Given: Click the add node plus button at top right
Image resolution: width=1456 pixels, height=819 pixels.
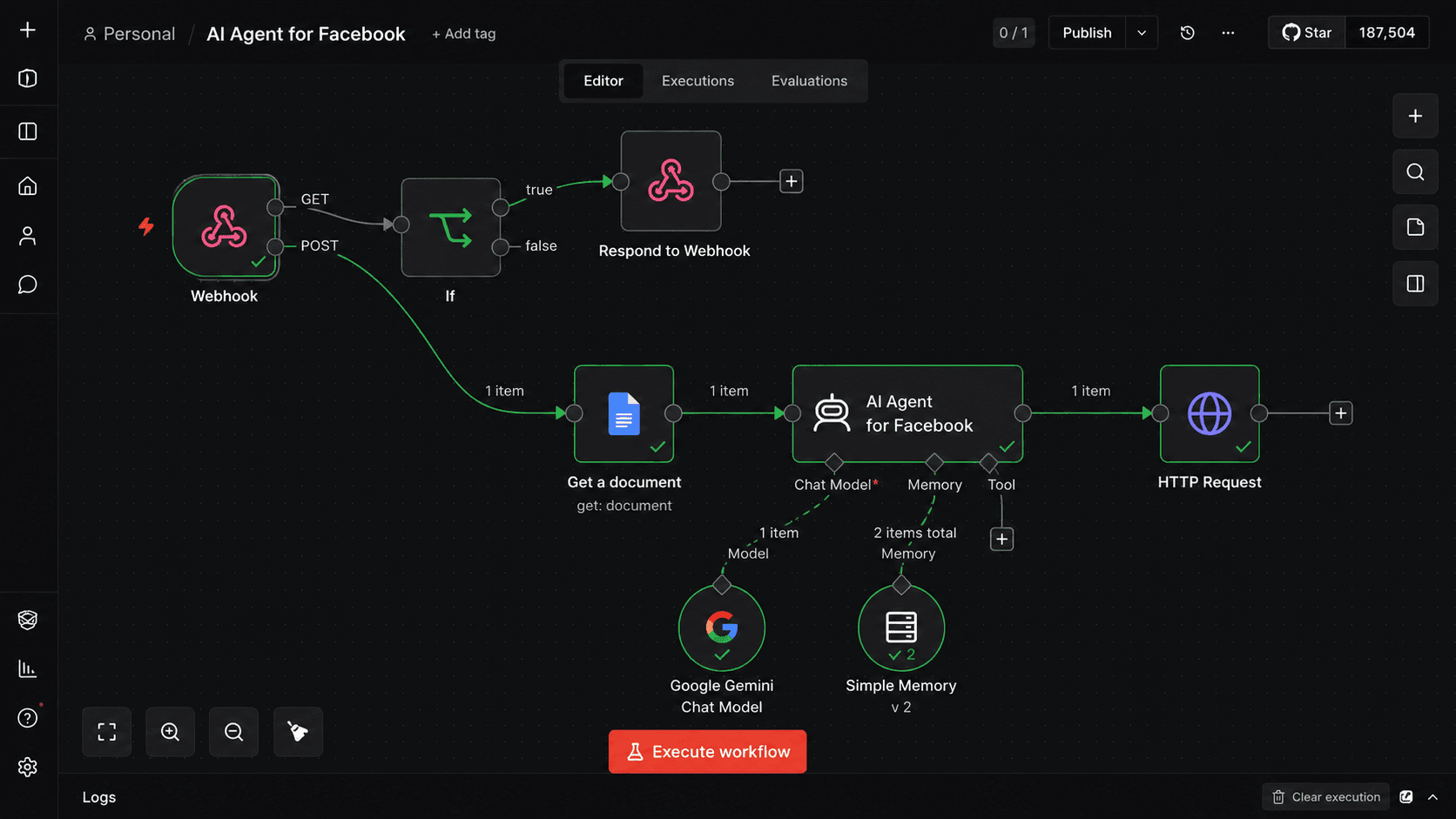Looking at the screenshot, I should [1415, 116].
